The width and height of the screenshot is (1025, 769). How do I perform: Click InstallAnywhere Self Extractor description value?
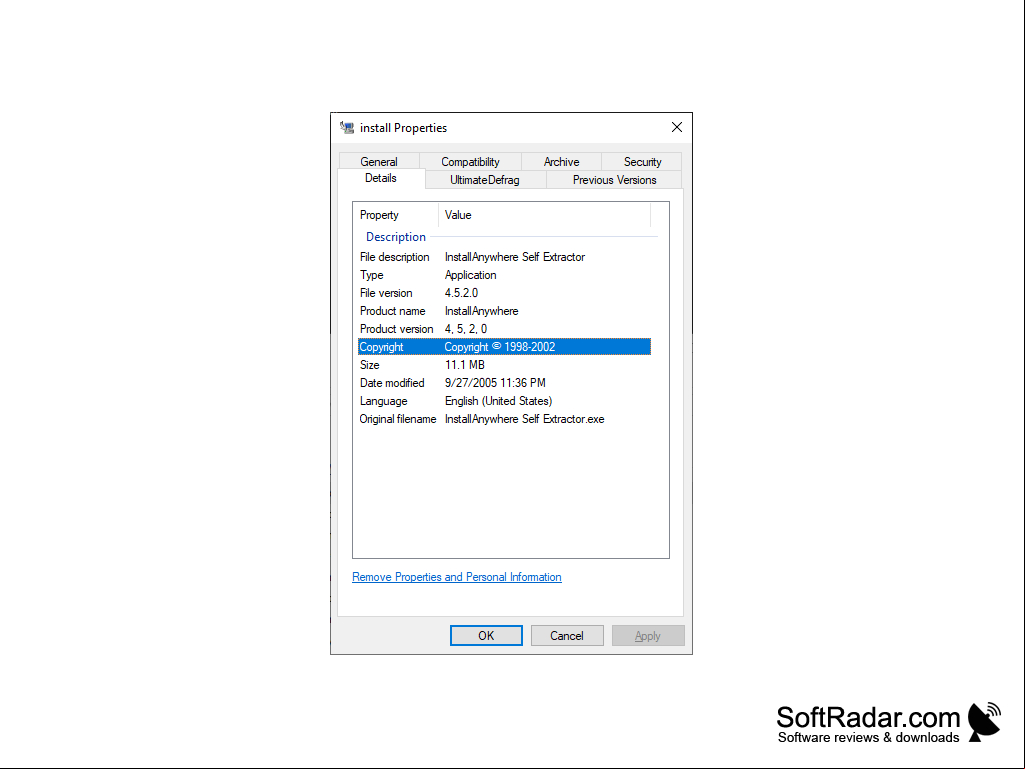pyautogui.click(x=515, y=257)
